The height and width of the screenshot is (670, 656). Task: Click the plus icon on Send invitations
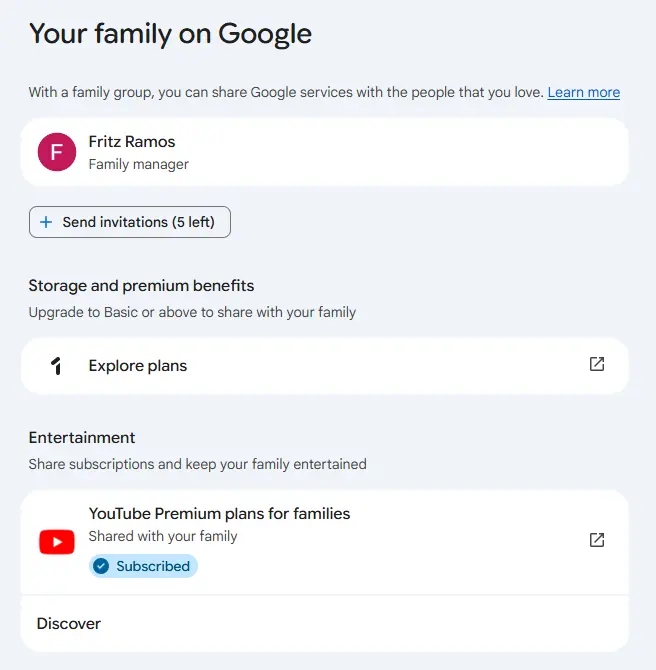46,222
